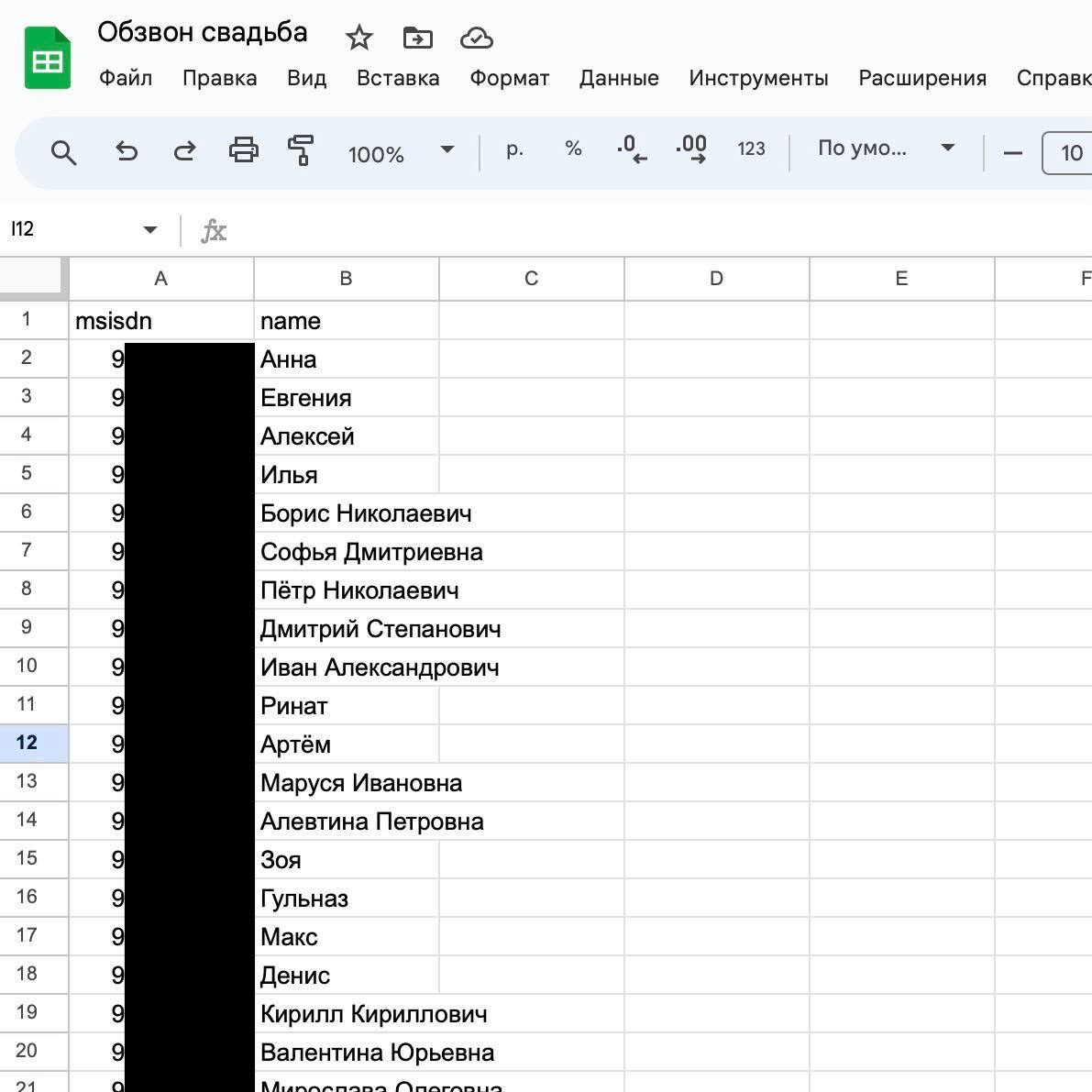Select column B header
Viewport: 1092px width, 1092px height.
347,279
